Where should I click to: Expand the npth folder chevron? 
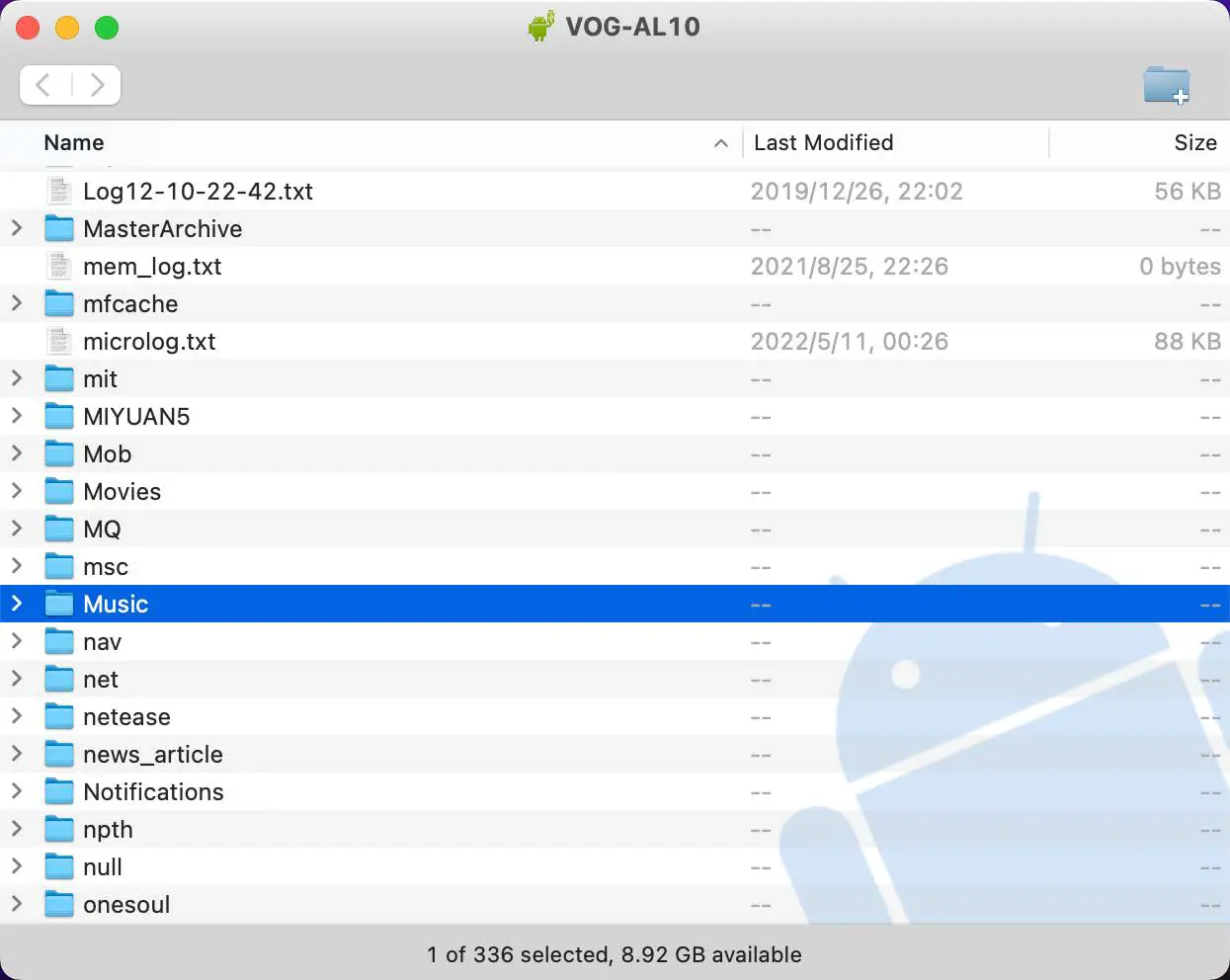tap(17, 829)
